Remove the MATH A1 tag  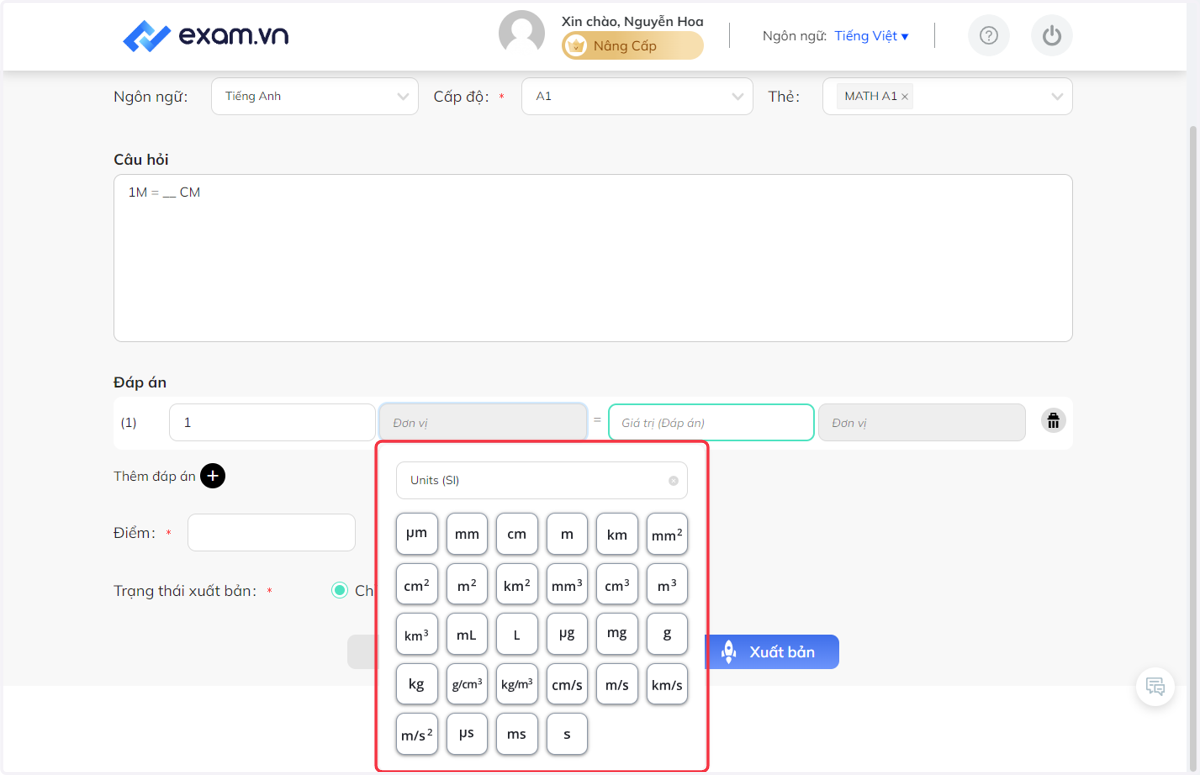point(905,97)
